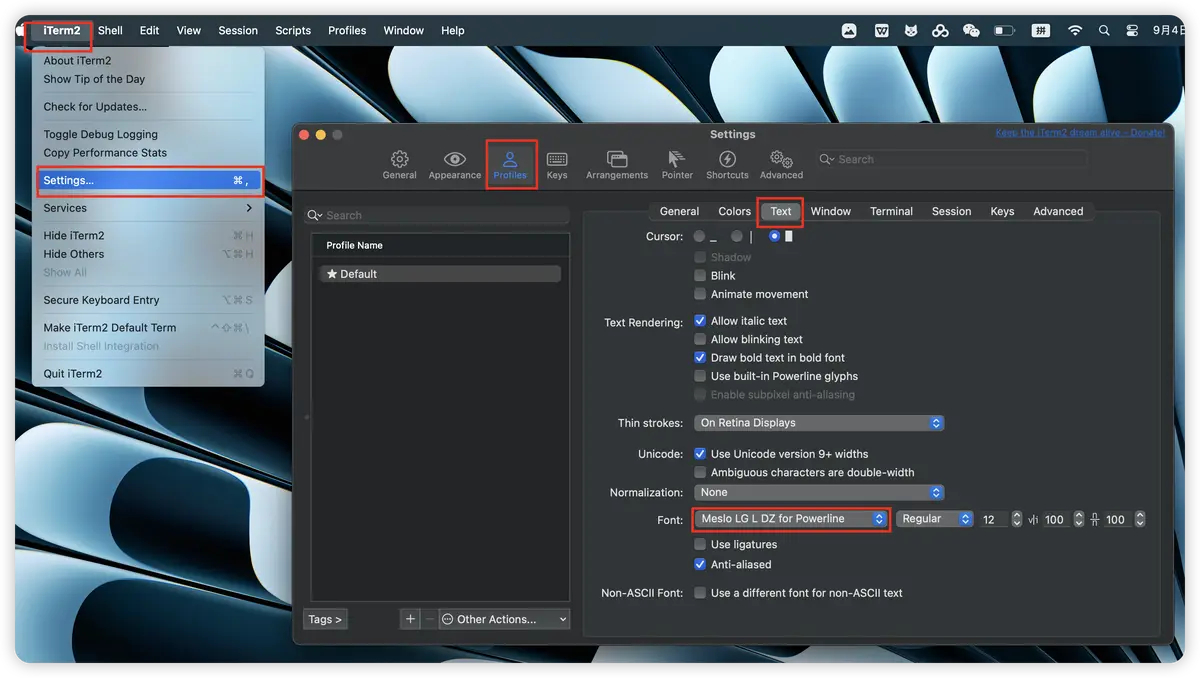
Task: Select the box cursor radio button
Action: 775,237
